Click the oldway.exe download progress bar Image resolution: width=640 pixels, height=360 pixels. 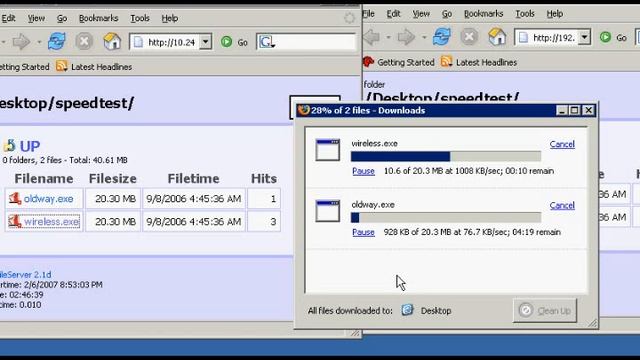coord(446,218)
